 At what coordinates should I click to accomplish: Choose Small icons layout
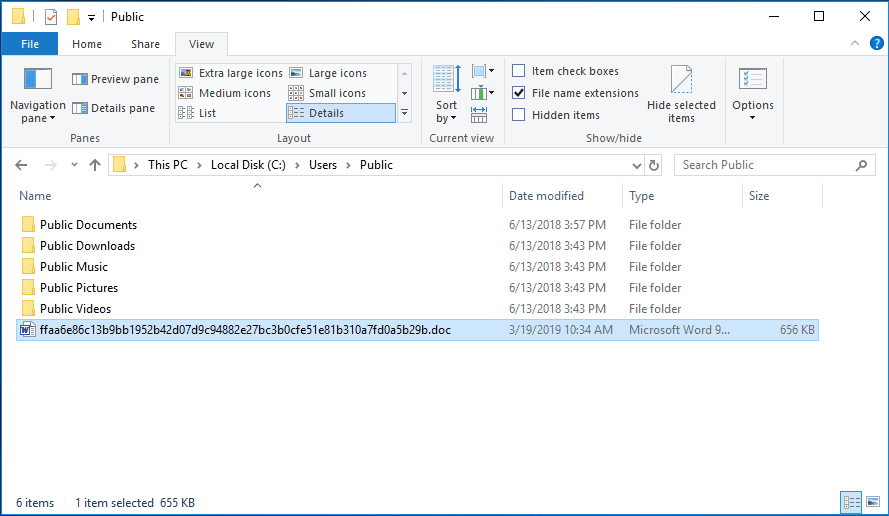(327, 93)
